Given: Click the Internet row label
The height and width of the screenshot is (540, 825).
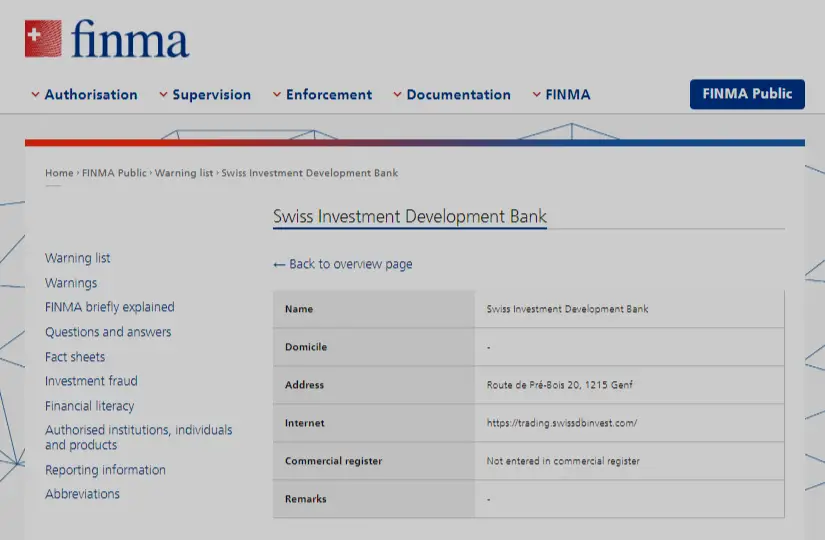Looking at the screenshot, I should click(305, 423).
